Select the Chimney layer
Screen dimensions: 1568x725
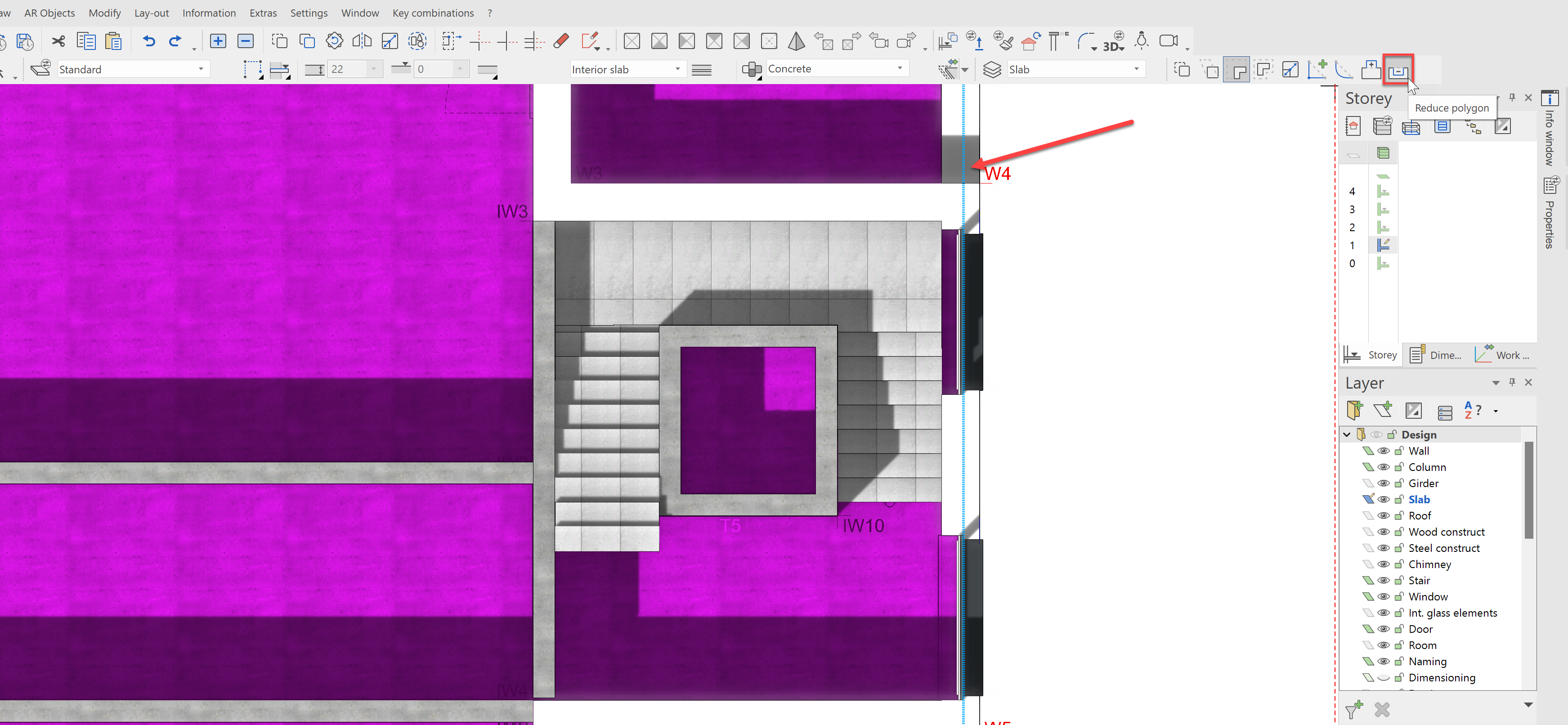pos(1430,564)
